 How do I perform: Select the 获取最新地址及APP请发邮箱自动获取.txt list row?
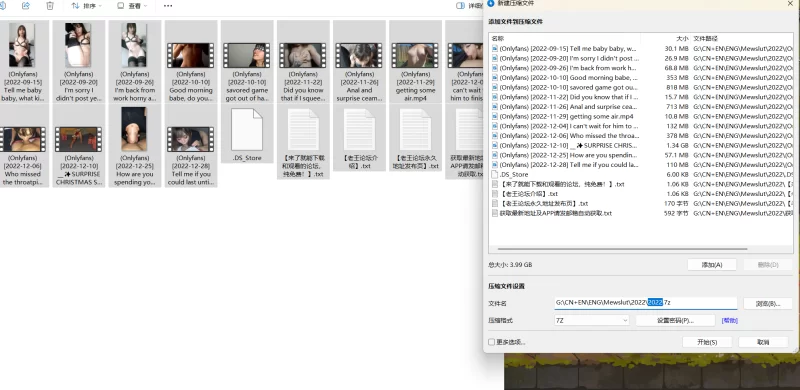tap(642, 213)
